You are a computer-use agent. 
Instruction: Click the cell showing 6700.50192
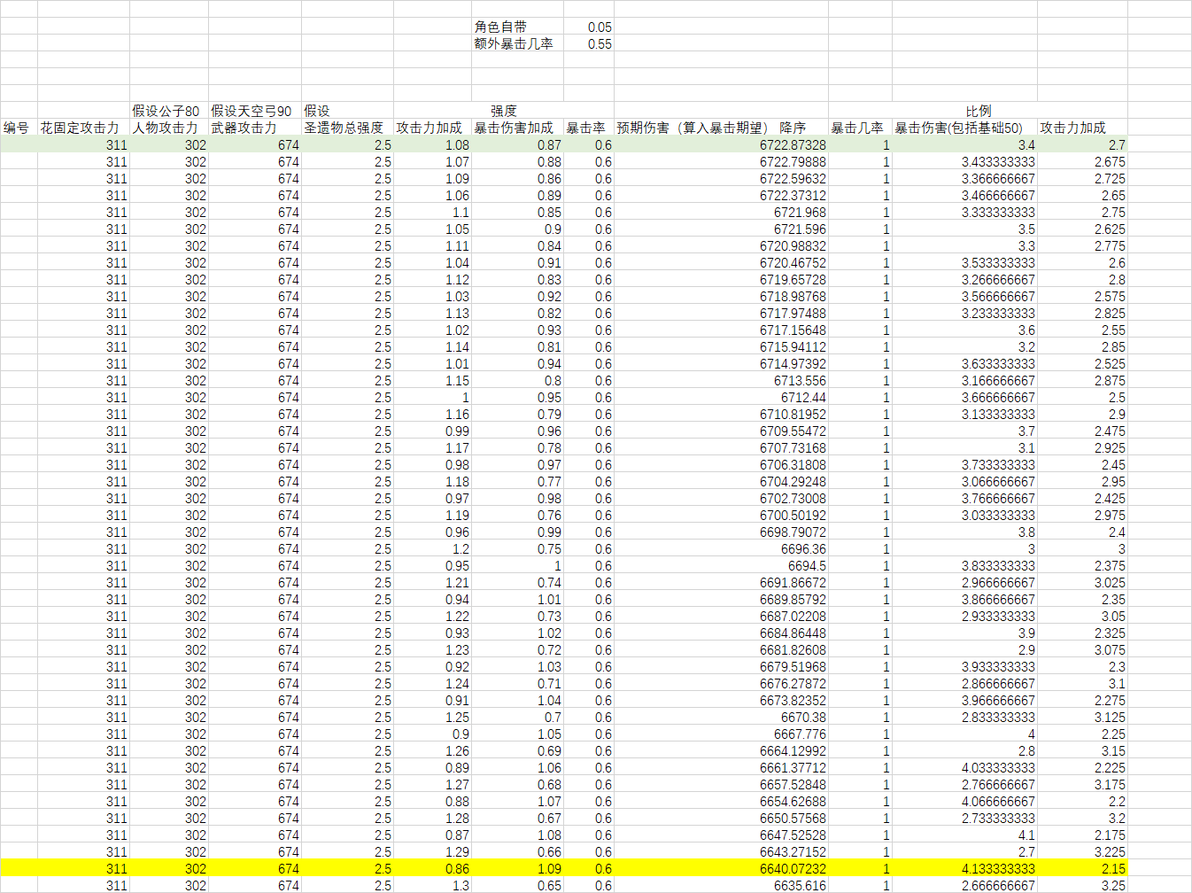721,515
